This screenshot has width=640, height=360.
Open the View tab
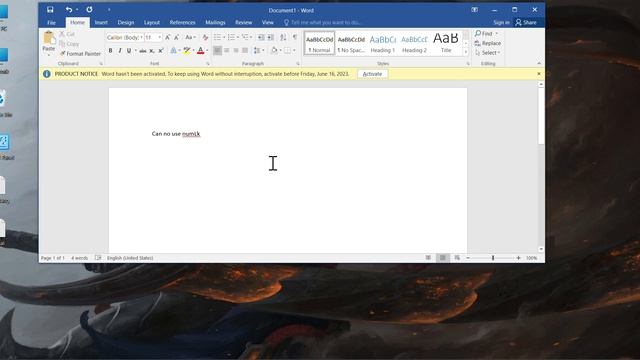coord(268,22)
